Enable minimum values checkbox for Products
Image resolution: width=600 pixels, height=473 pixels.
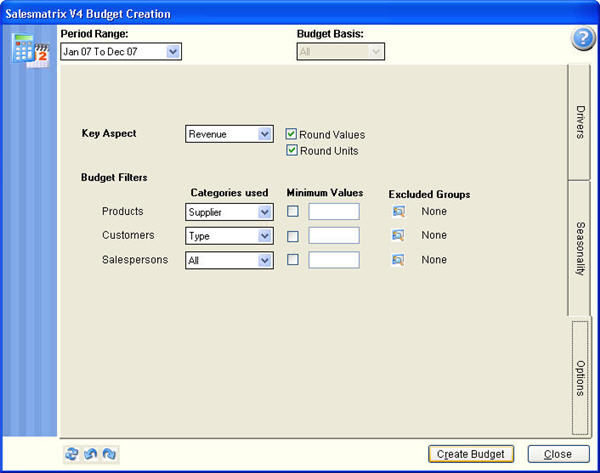(x=293, y=211)
